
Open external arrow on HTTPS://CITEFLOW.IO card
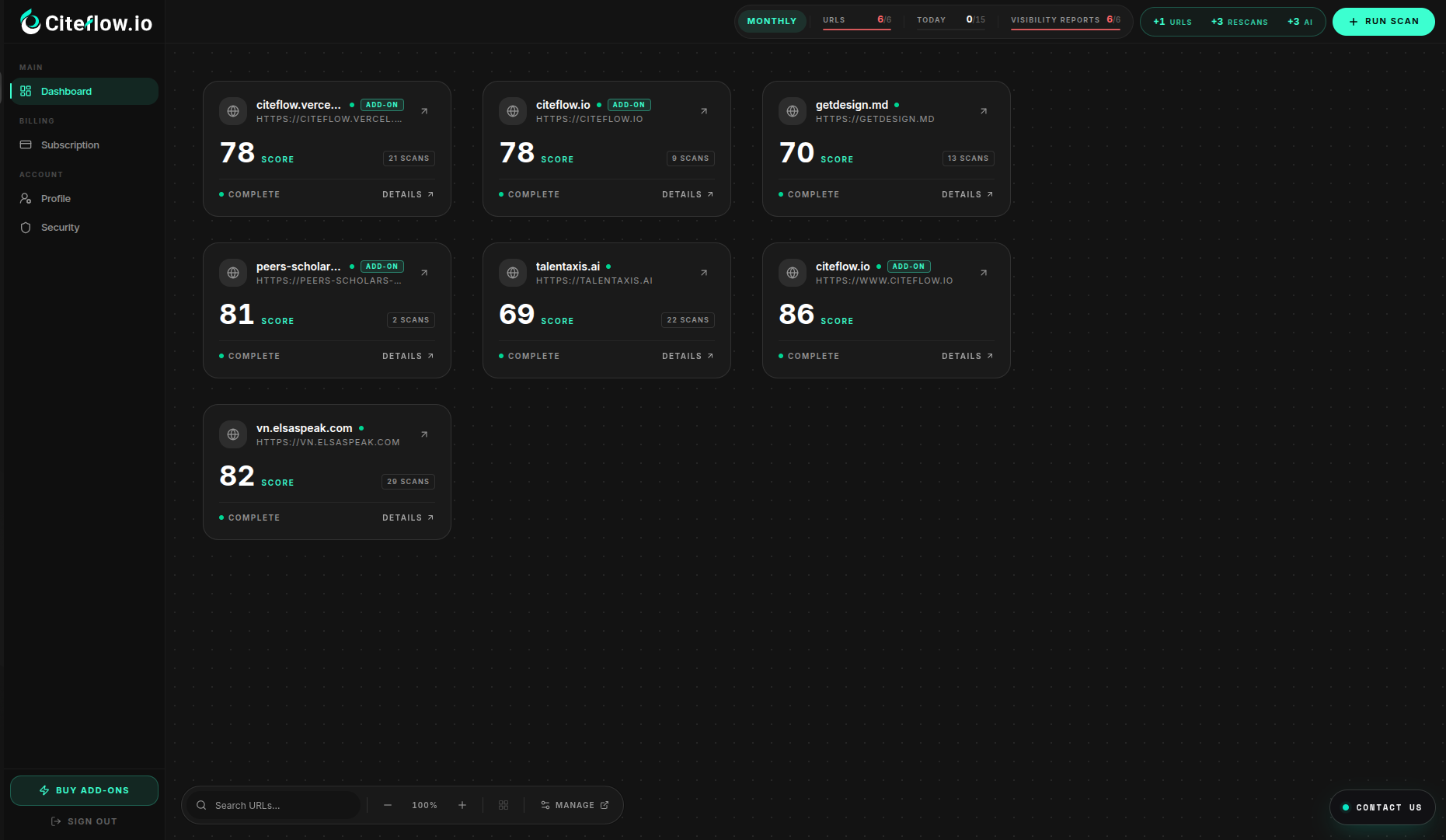(x=704, y=111)
